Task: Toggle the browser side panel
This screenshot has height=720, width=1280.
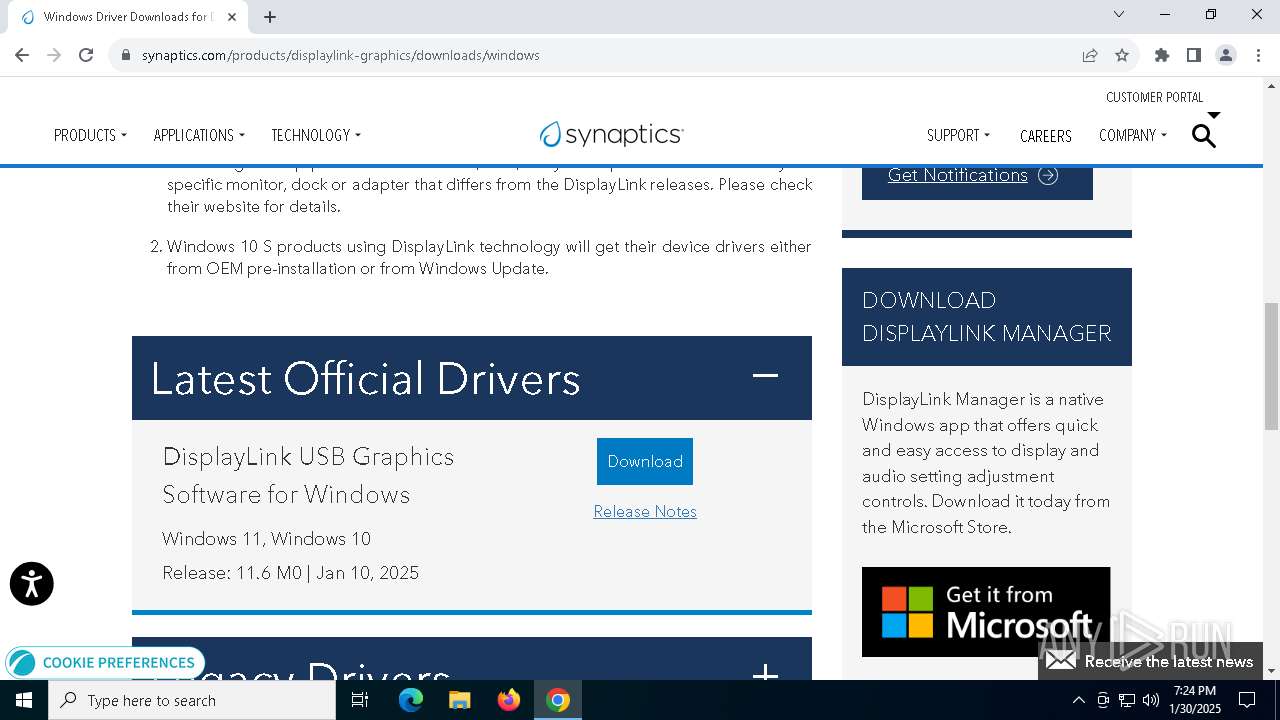Action: click(1194, 55)
